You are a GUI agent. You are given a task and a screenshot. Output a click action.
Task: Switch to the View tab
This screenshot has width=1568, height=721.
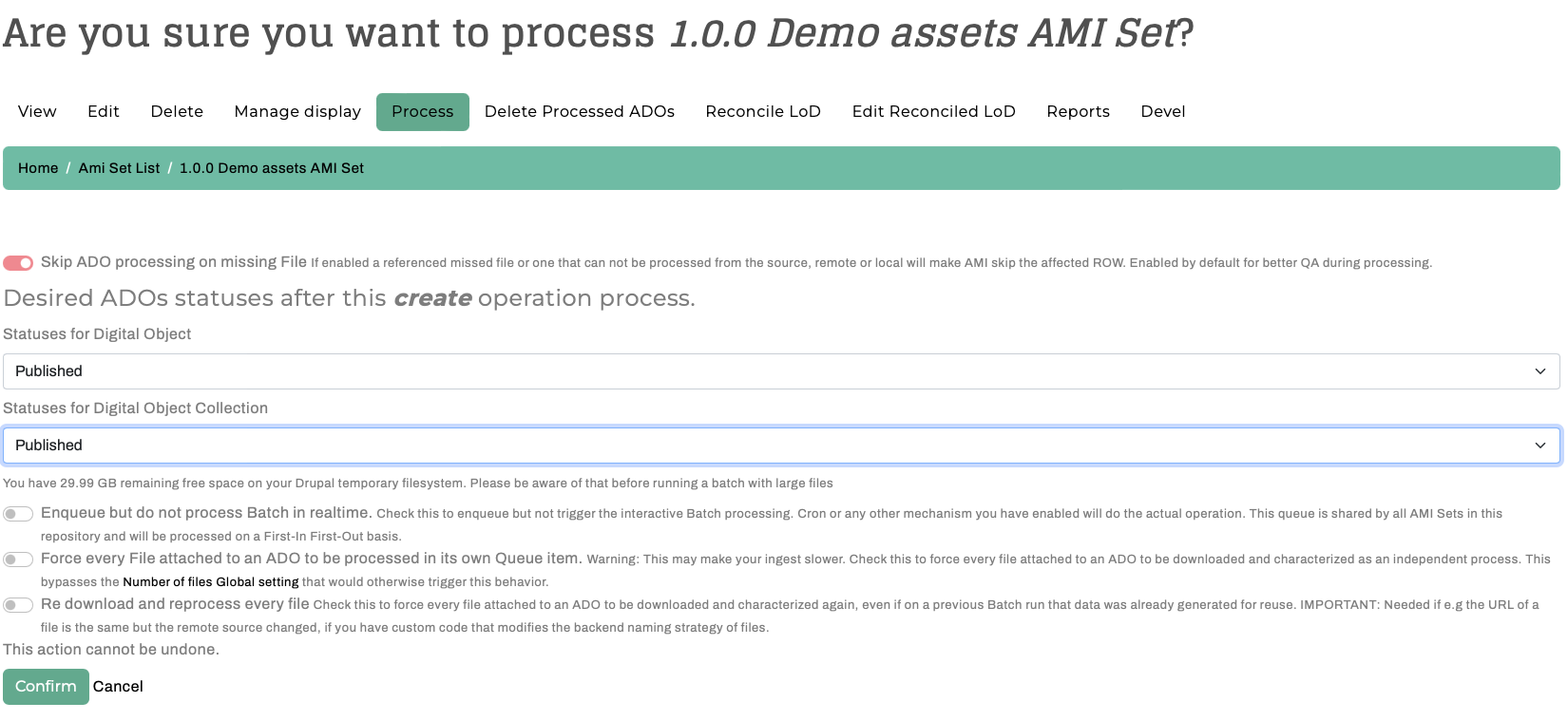(x=37, y=112)
